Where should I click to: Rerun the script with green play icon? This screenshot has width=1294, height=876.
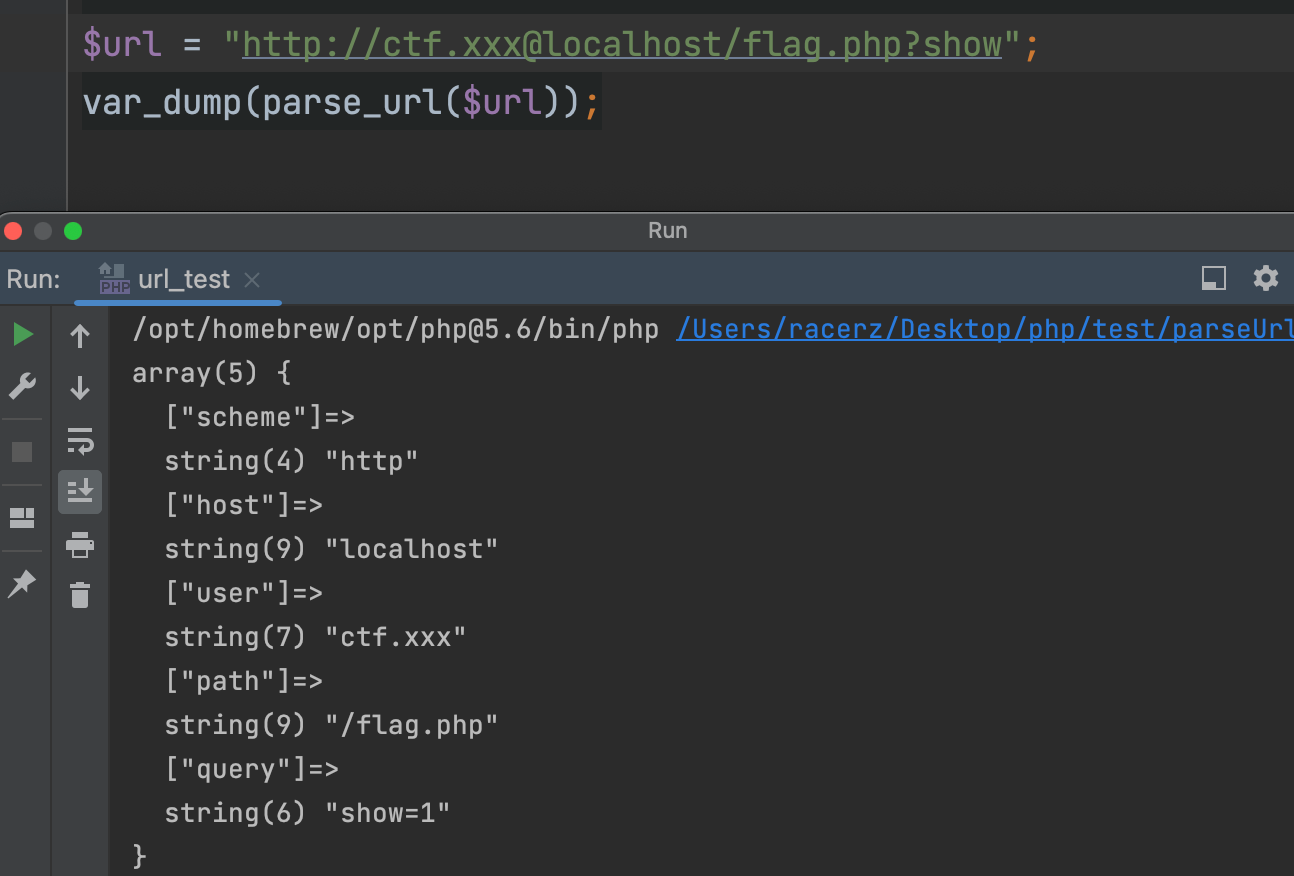[x=23, y=335]
